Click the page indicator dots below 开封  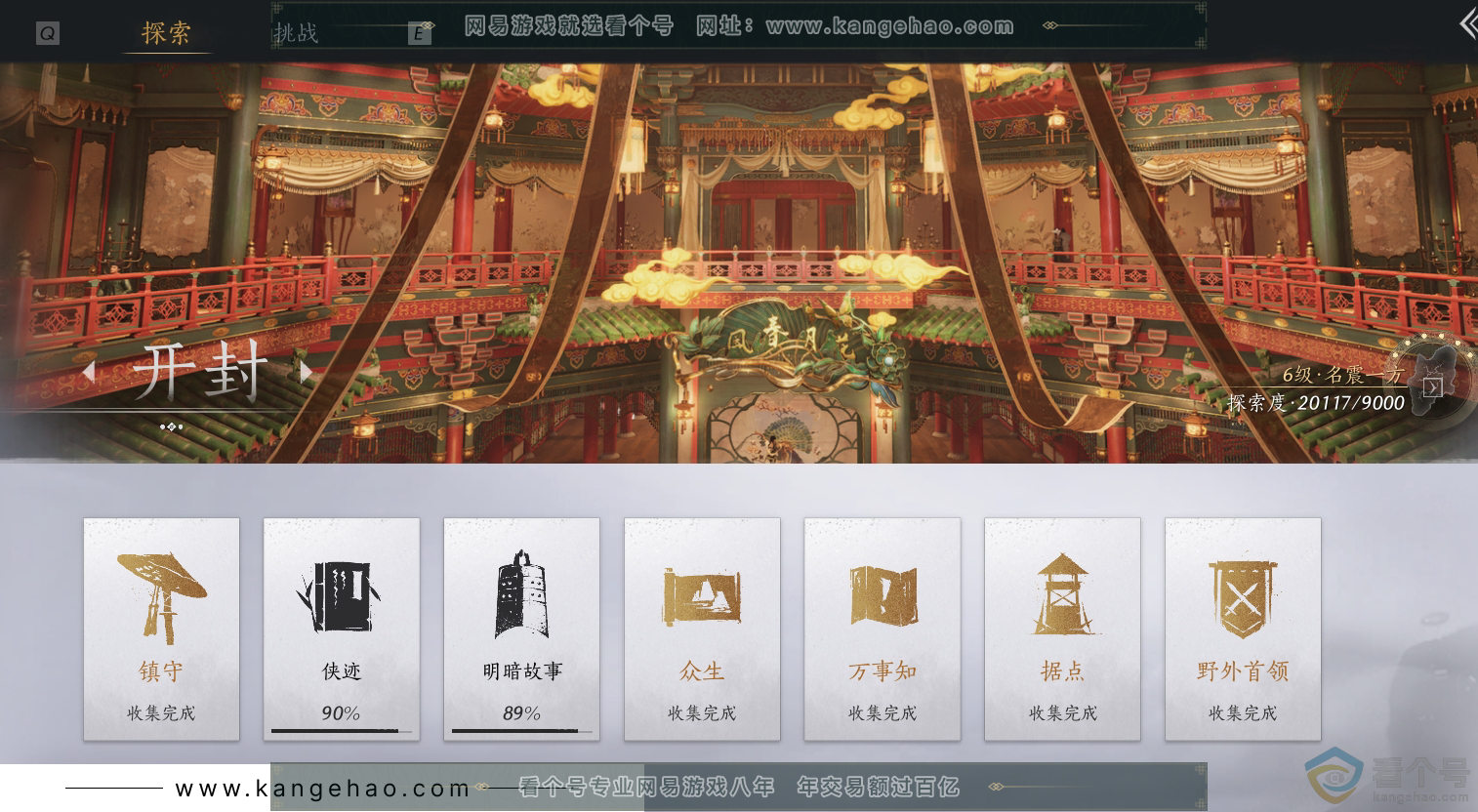(171, 426)
